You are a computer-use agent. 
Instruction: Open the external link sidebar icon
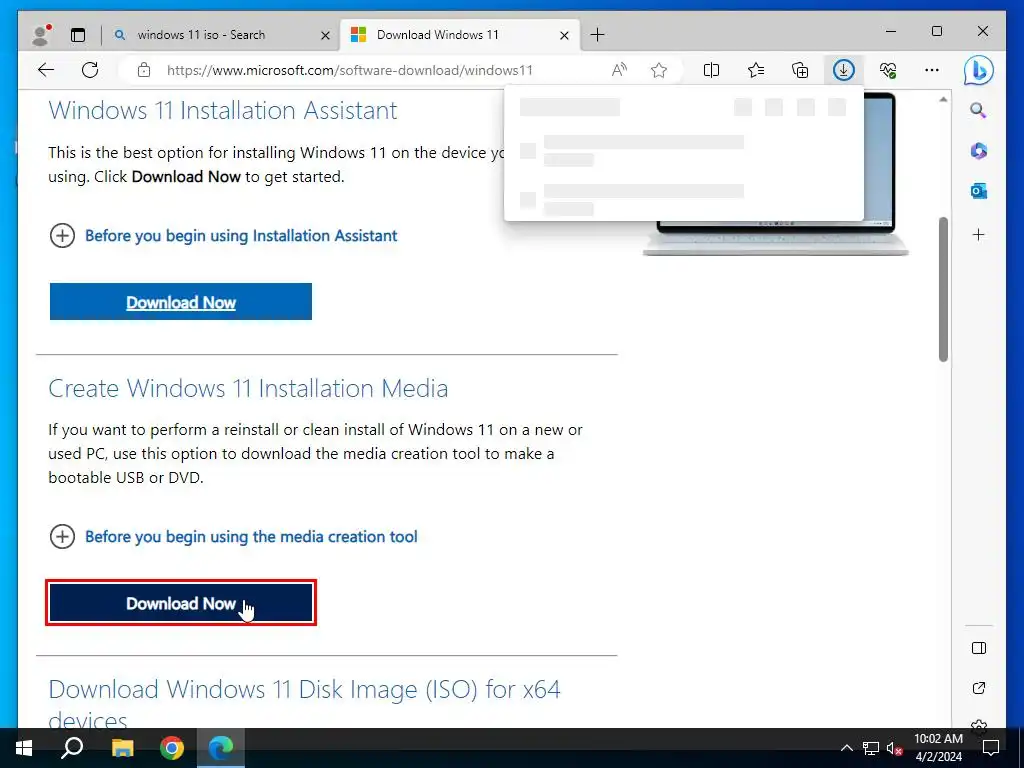(x=978, y=688)
